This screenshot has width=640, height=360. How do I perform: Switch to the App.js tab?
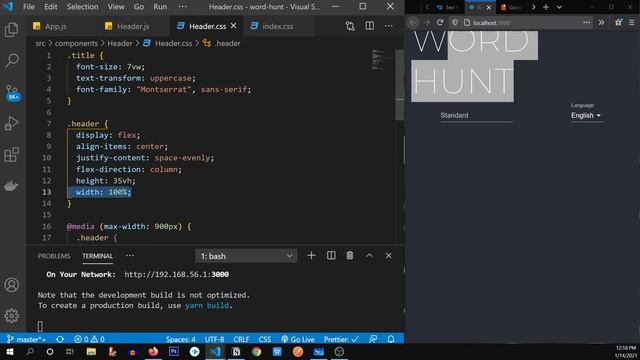(56, 26)
